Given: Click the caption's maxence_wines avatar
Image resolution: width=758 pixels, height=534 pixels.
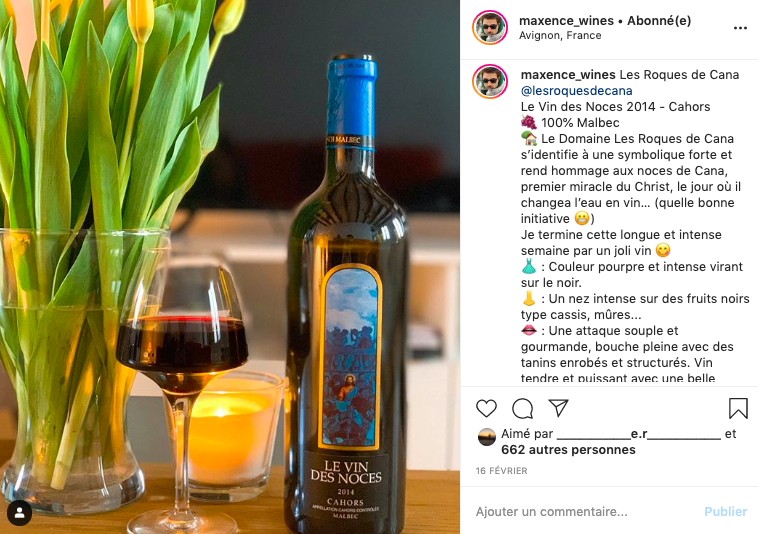Looking at the screenshot, I should [x=490, y=81].
